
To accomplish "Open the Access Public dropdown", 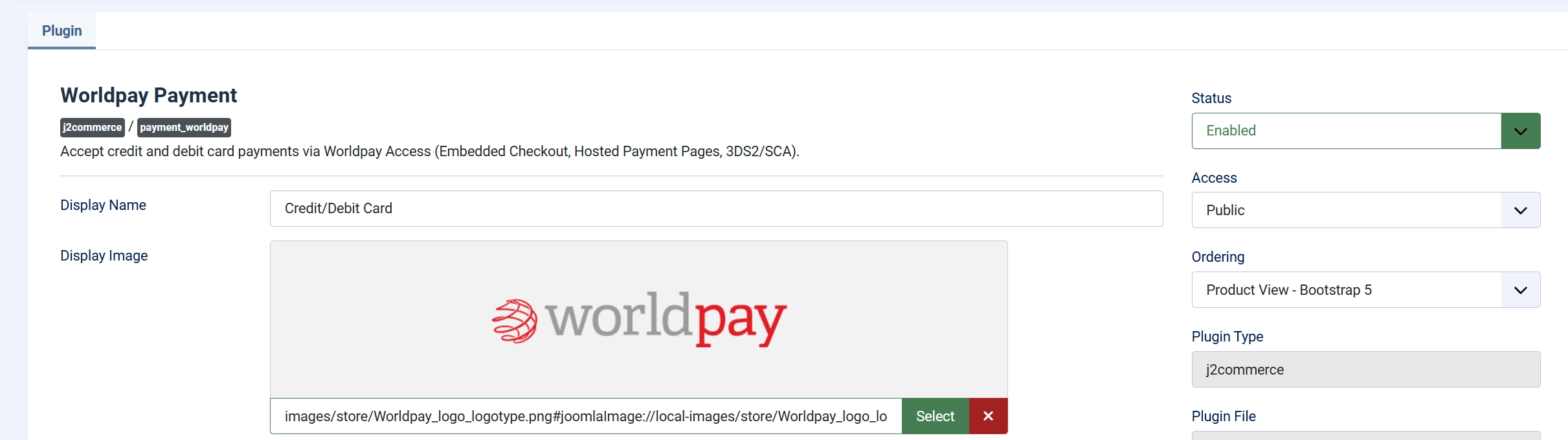I will tap(1365, 210).
